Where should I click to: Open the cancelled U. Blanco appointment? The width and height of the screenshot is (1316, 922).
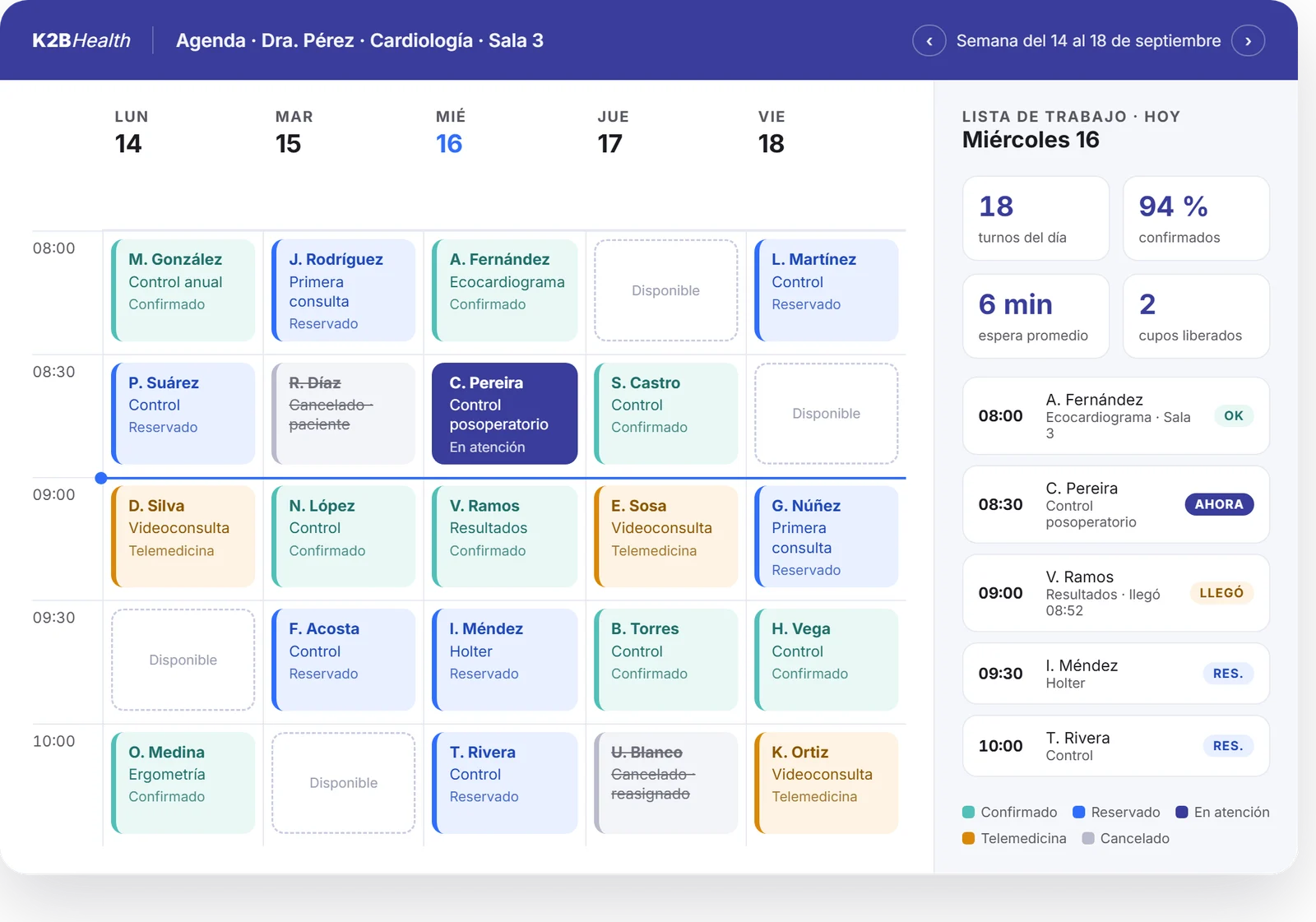point(665,783)
